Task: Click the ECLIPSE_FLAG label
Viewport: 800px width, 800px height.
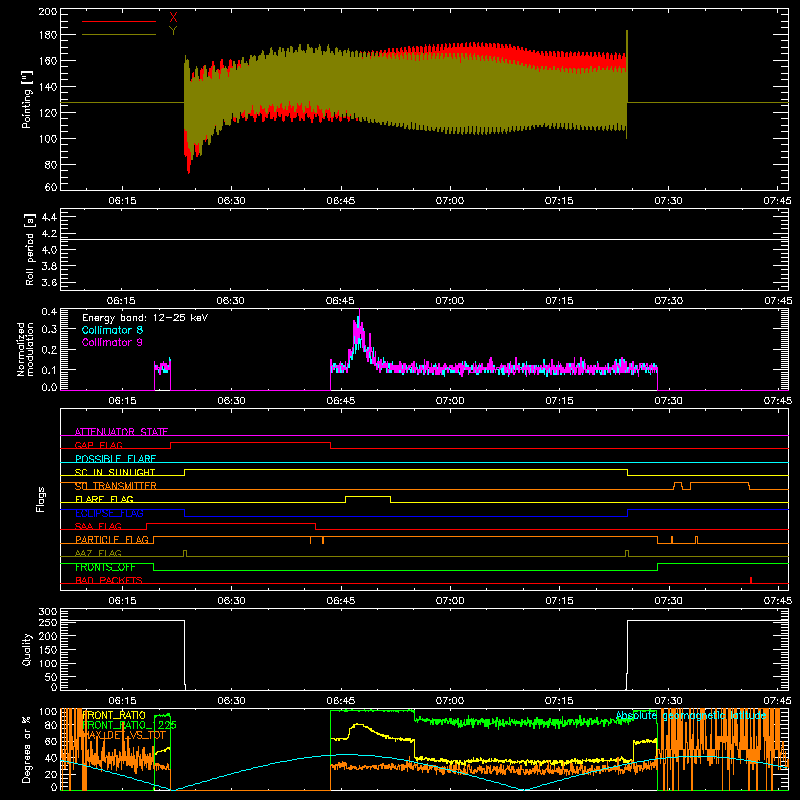Action: (109, 513)
